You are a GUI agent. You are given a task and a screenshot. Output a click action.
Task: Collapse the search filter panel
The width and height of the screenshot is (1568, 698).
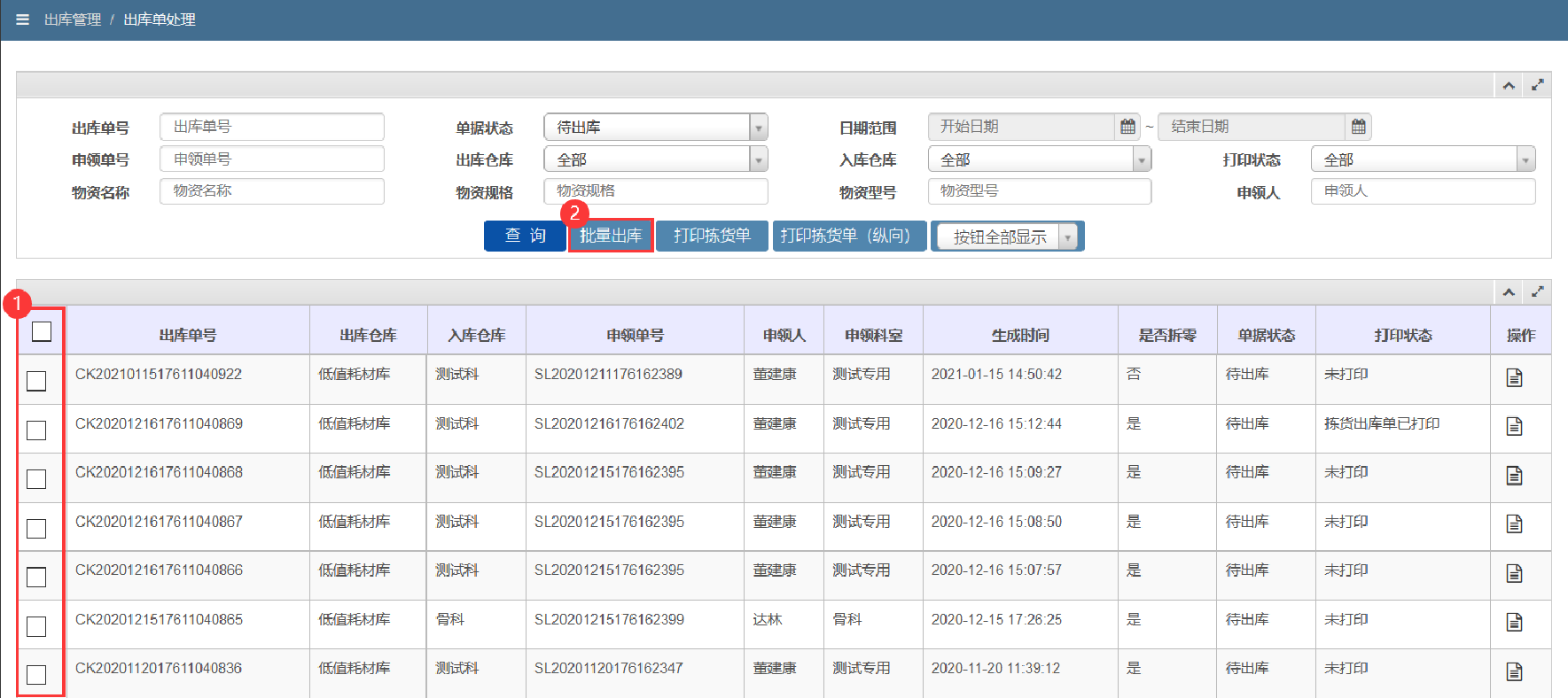1509,85
